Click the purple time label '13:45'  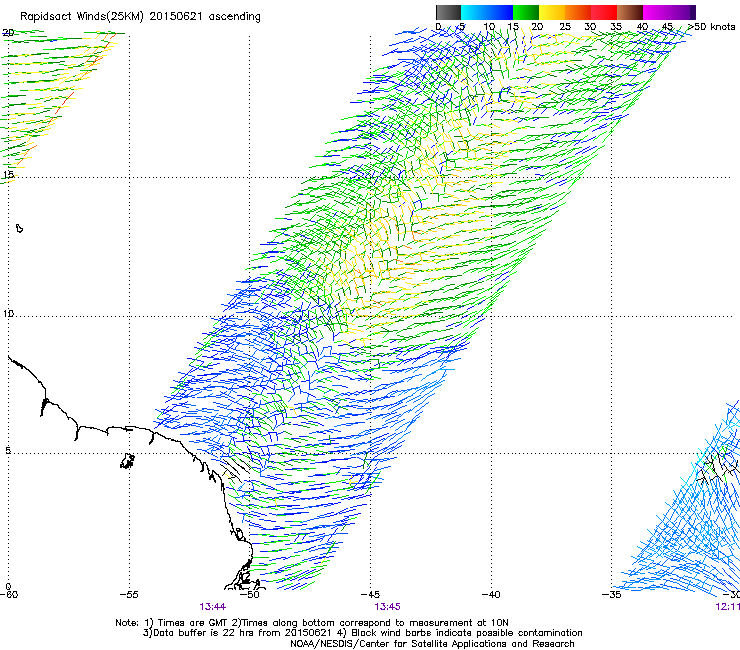[387, 607]
